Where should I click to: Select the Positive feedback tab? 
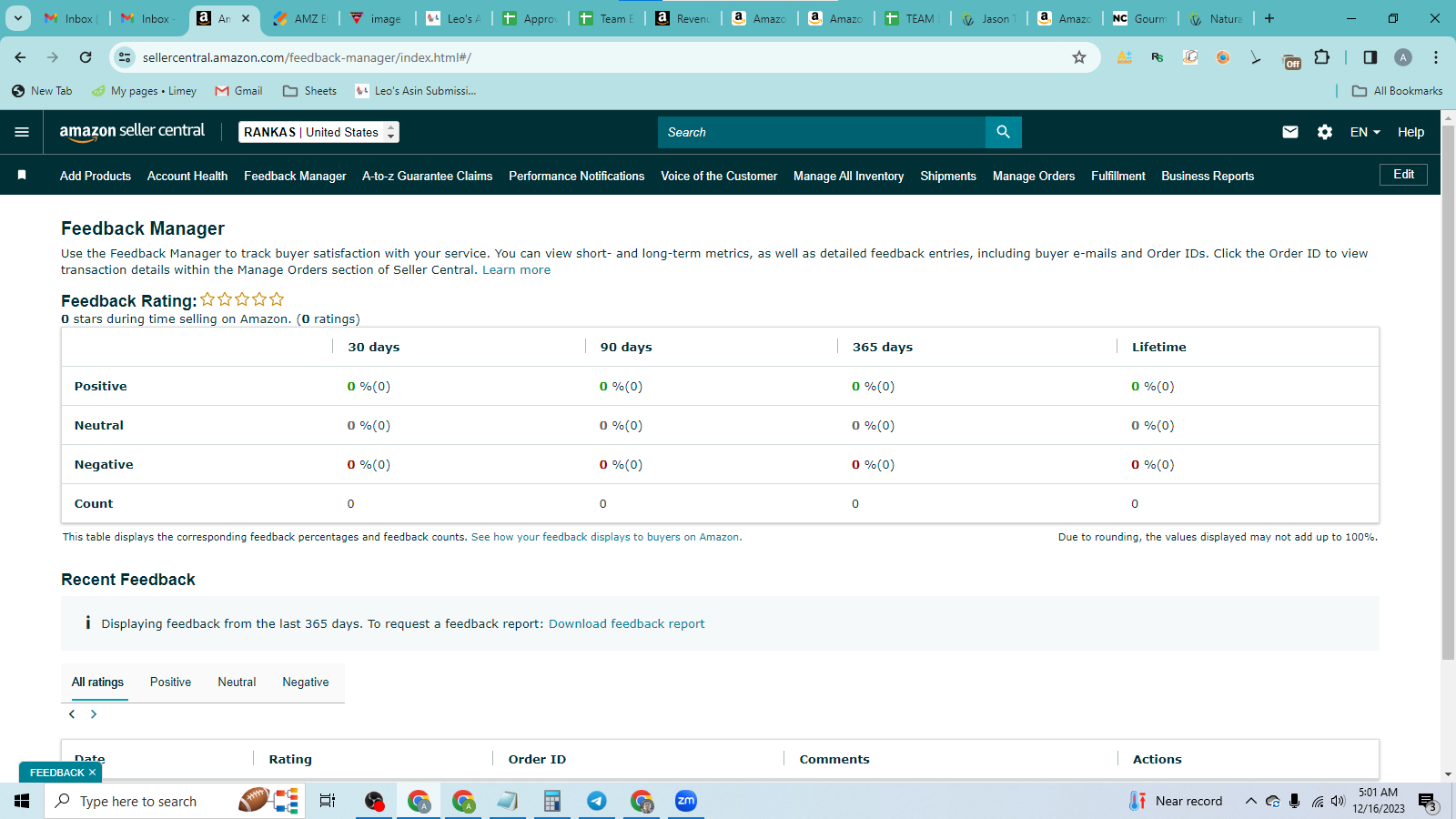(170, 682)
